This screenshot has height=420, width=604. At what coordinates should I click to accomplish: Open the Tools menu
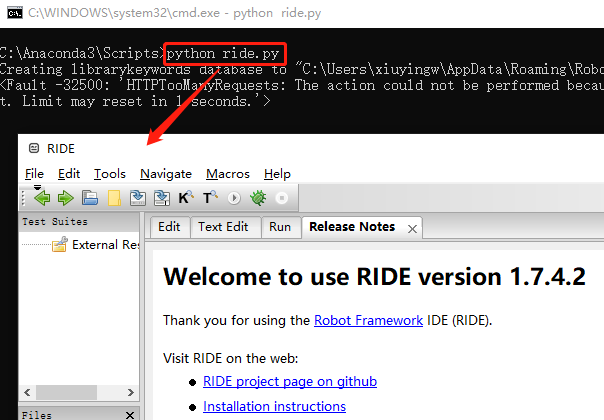[110, 174]
